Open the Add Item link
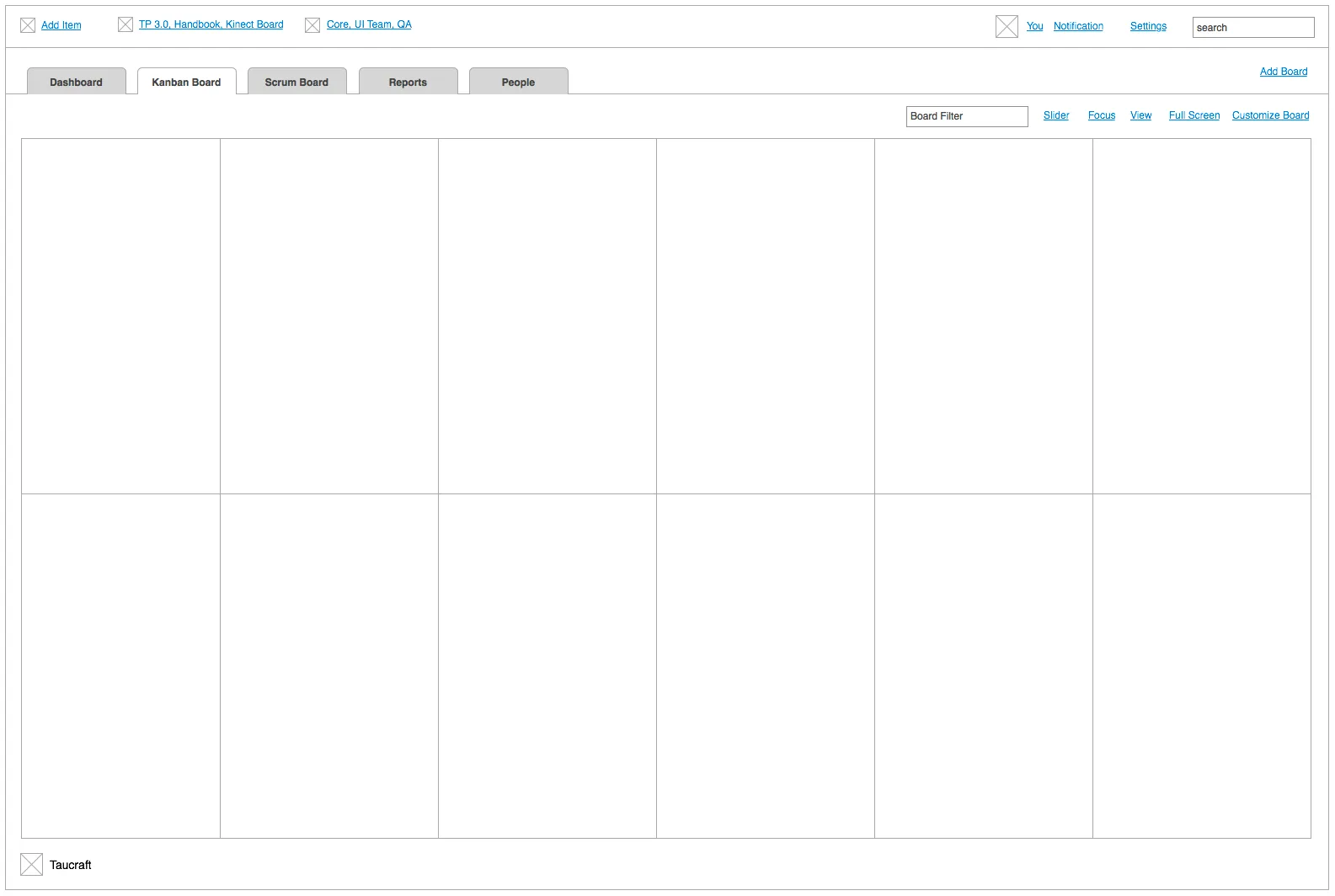 pyautogui.click(x=61, y=25)
